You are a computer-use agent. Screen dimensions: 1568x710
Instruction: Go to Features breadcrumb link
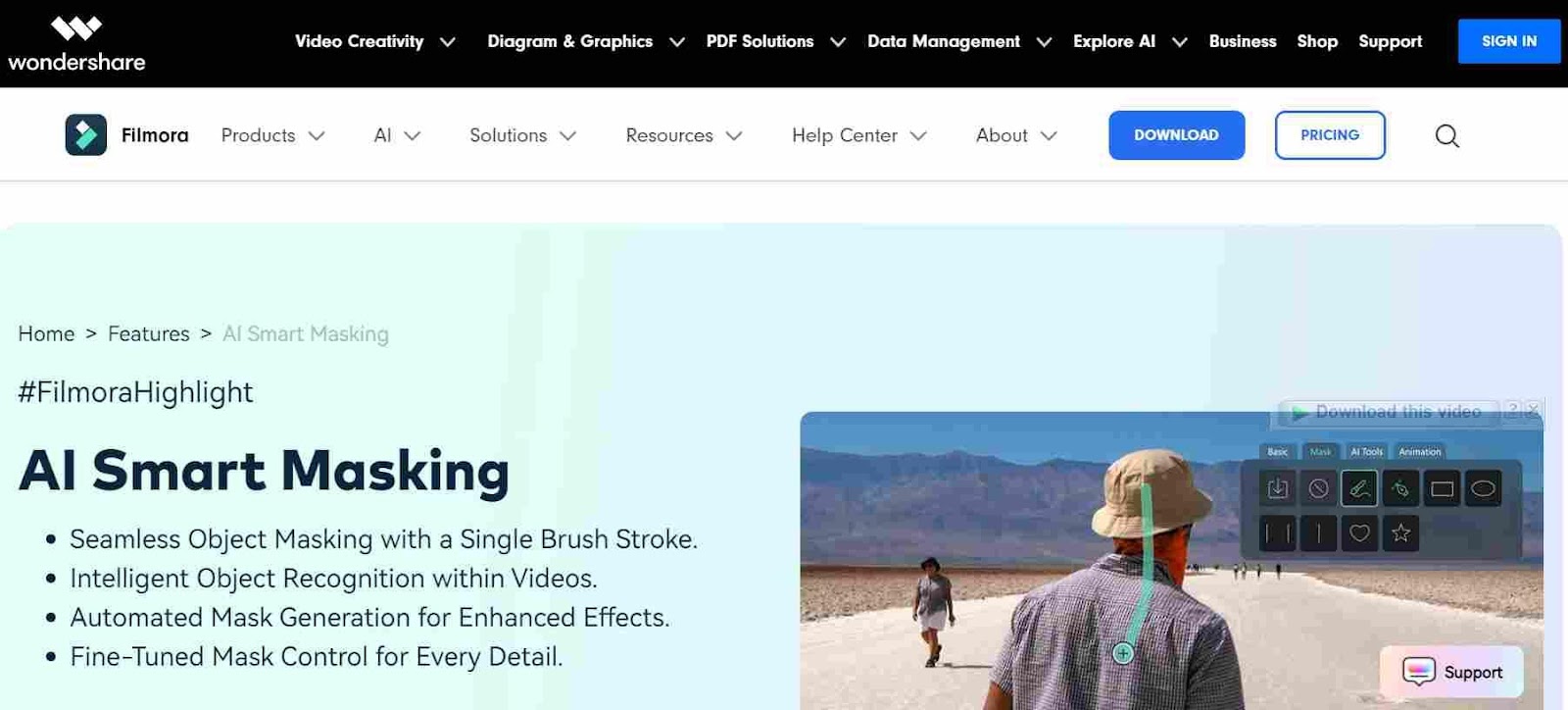148,333
